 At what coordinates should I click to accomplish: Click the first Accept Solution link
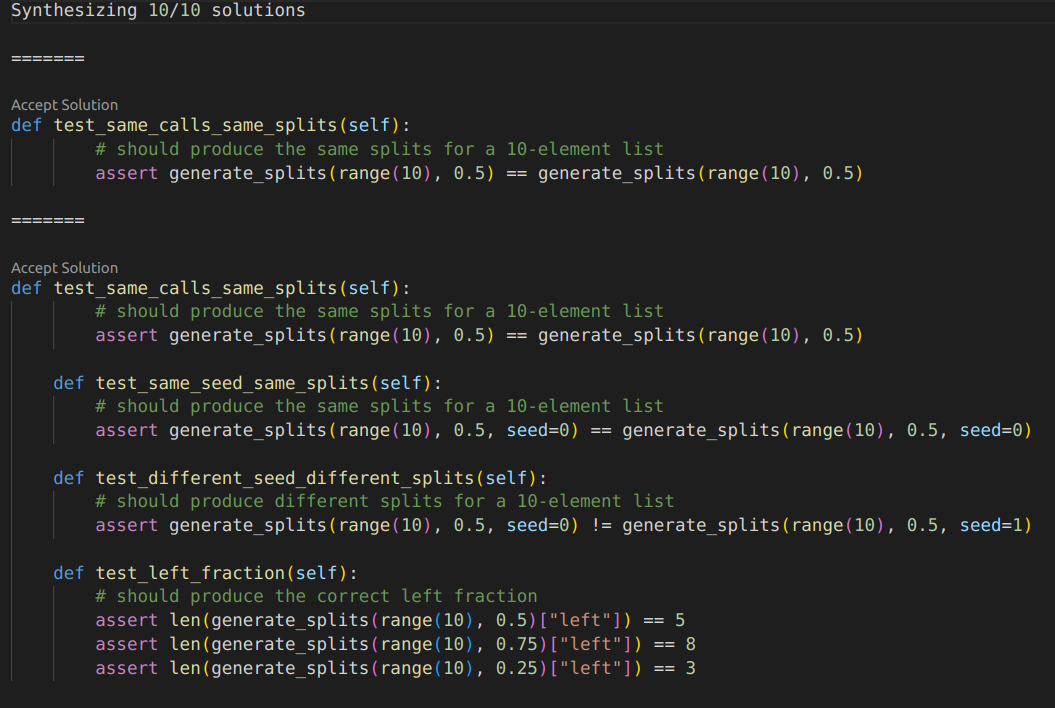65,105
